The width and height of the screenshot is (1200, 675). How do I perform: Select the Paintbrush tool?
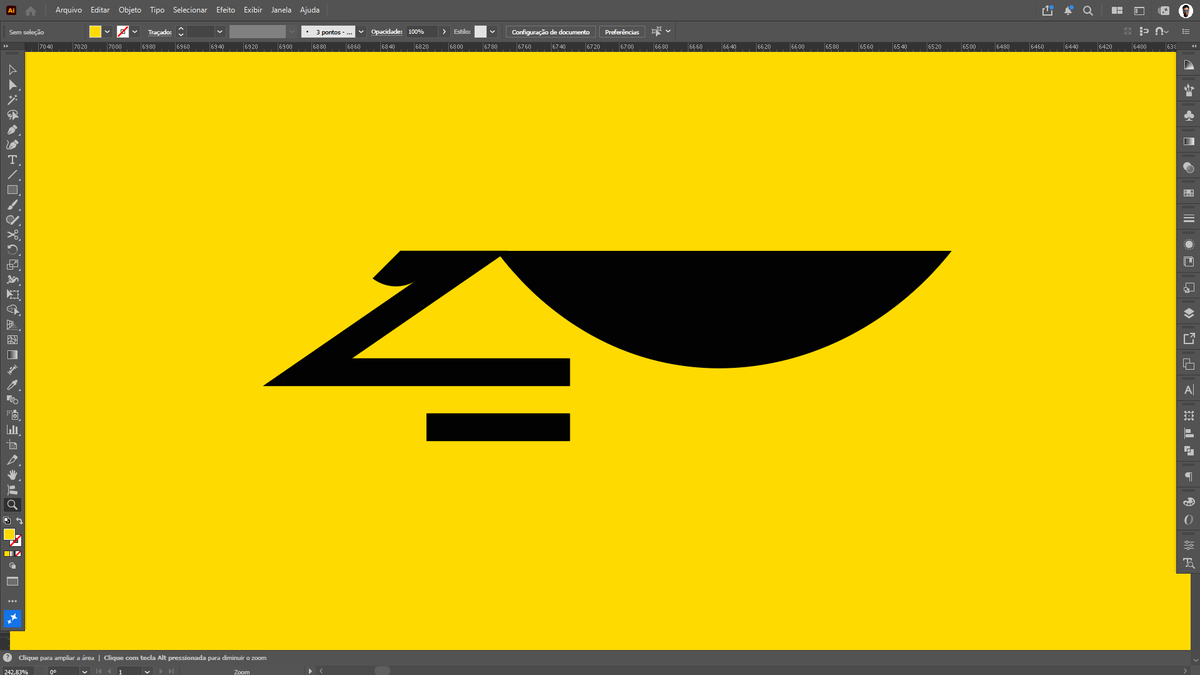click(x=13, y=205)
